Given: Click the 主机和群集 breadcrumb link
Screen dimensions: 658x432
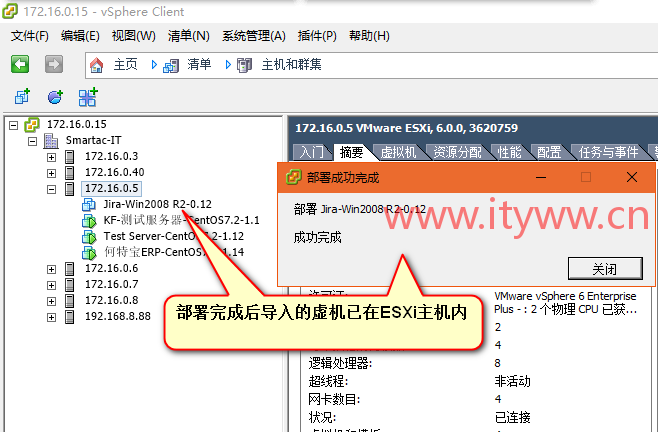Looking at the screenshot, I should [291, 65].
